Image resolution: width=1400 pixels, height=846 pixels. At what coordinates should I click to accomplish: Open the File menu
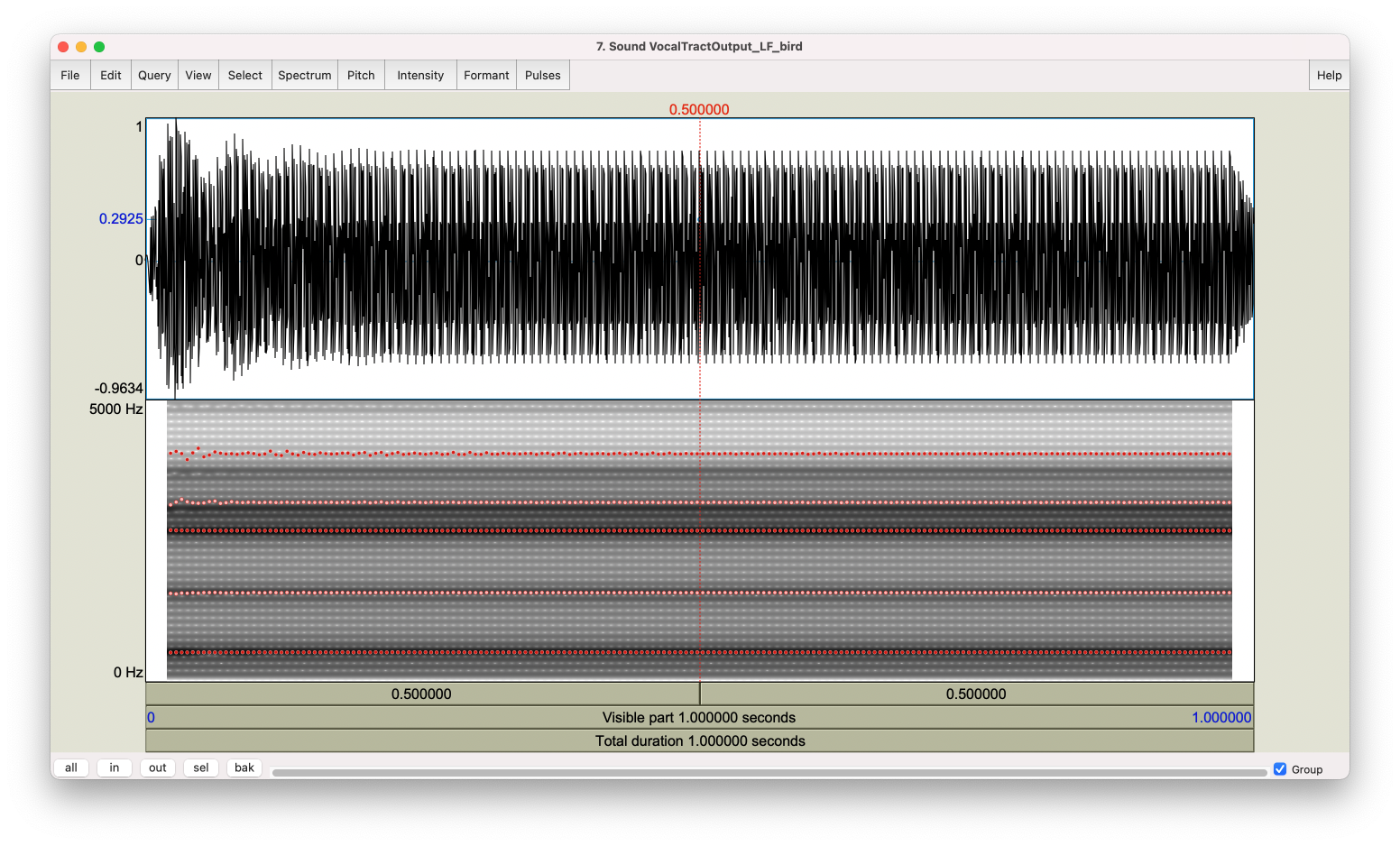point(70,76)
